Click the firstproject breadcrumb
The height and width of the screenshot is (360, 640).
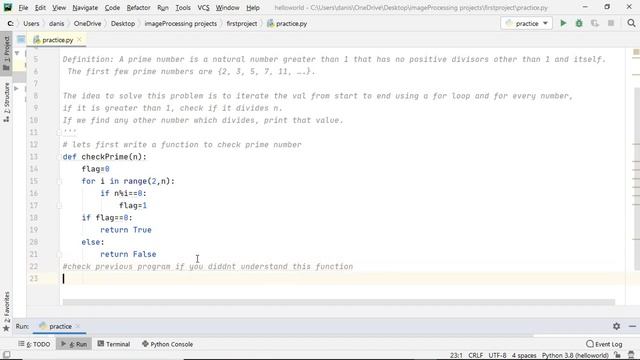click(242, 24)
